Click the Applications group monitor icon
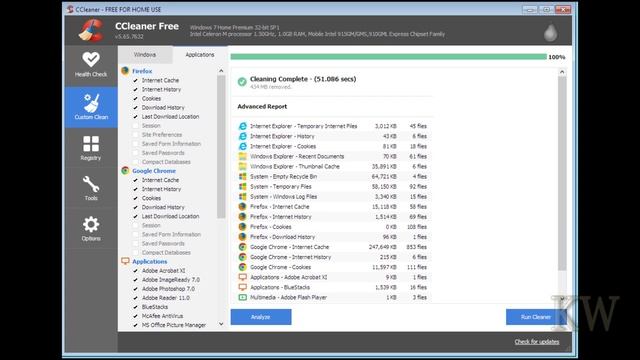The width and height of the screenshot is (640, 360). (125, 261)
